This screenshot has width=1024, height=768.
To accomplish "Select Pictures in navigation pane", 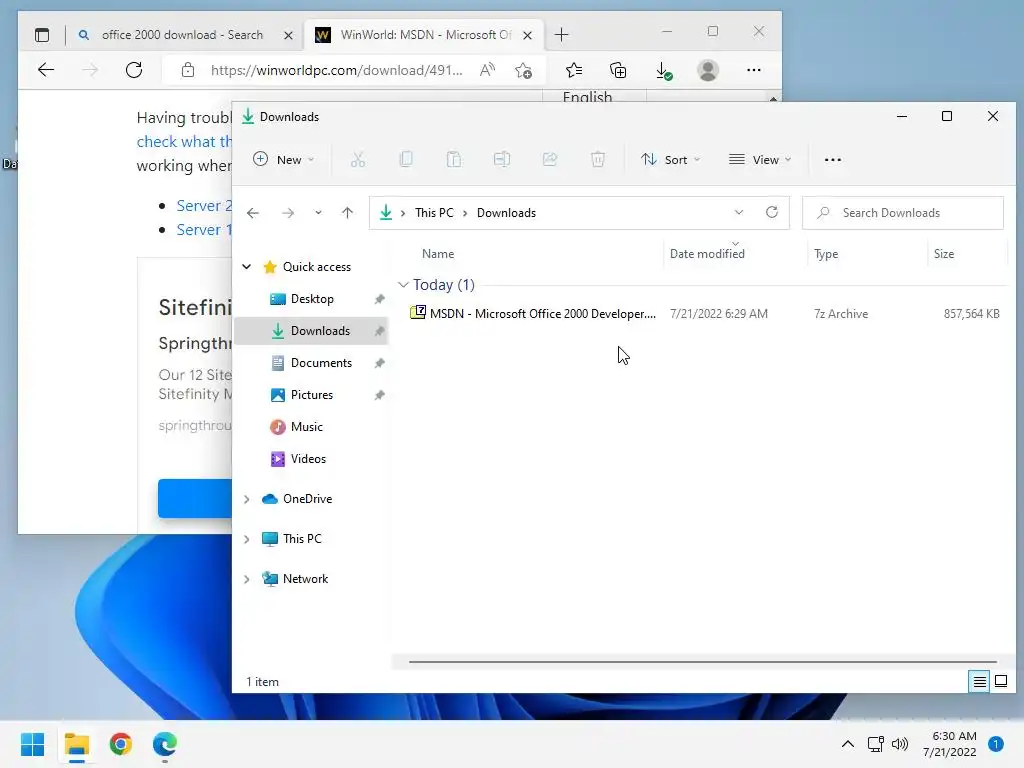I will point(312,394).
